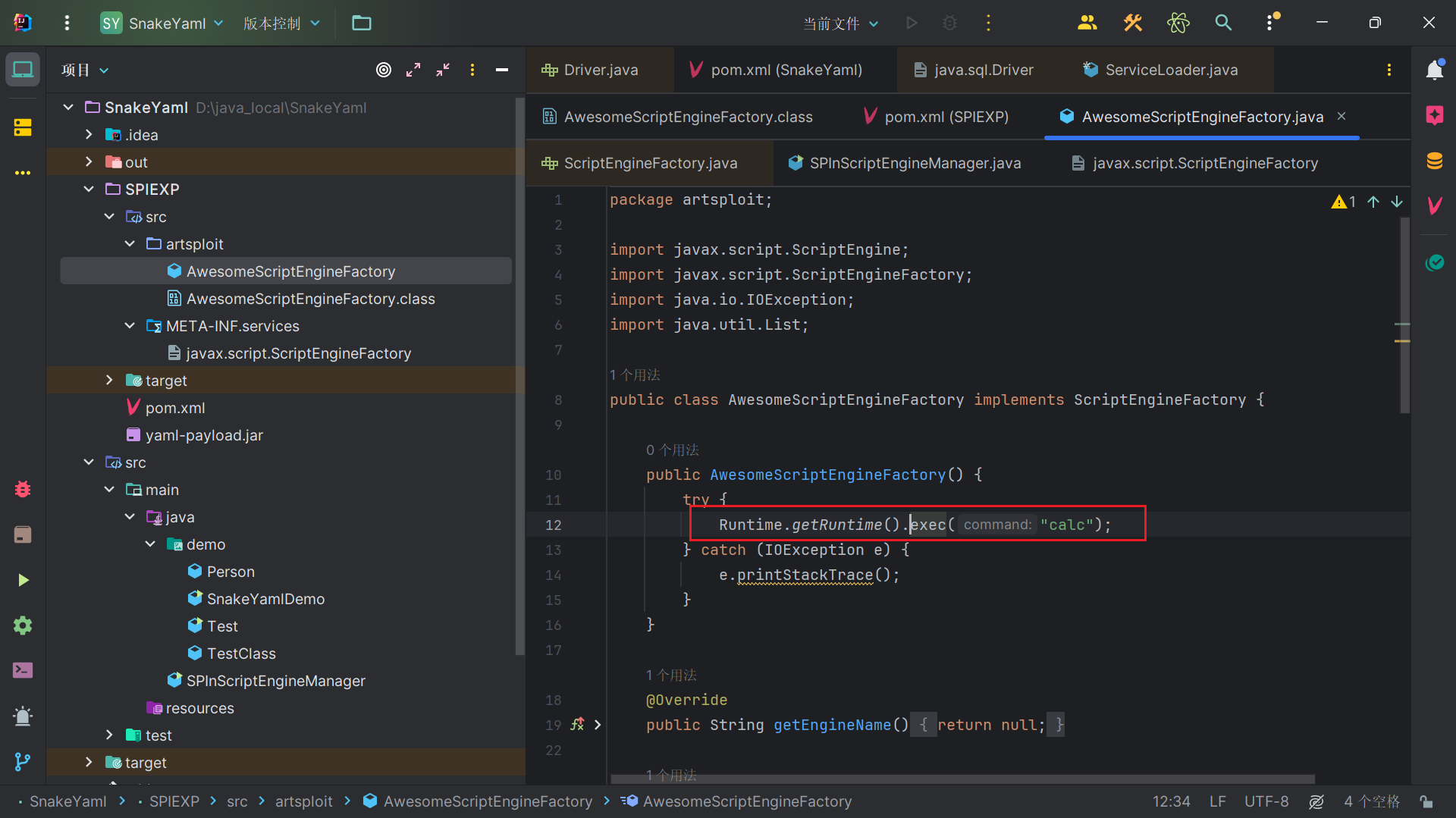Switch to Driver.java tab
The height and width of the screenshot is (818, 1456).
click(599, 70)
